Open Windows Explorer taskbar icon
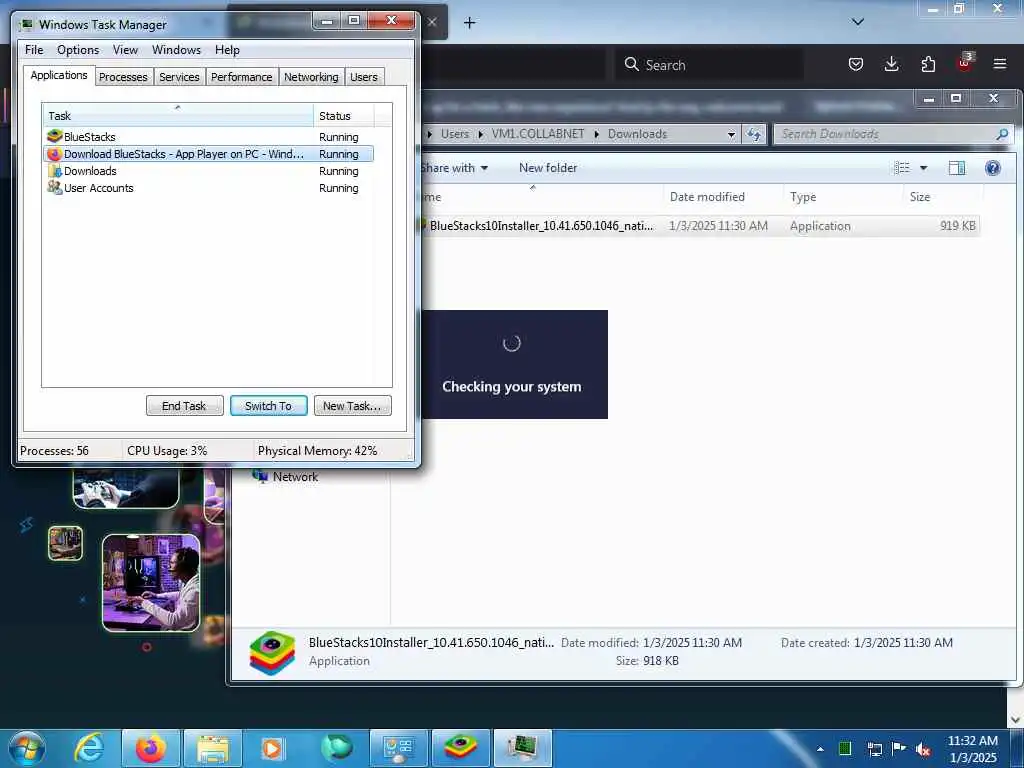This screenshot has height=768, width=1024. (x=213, y=748)
